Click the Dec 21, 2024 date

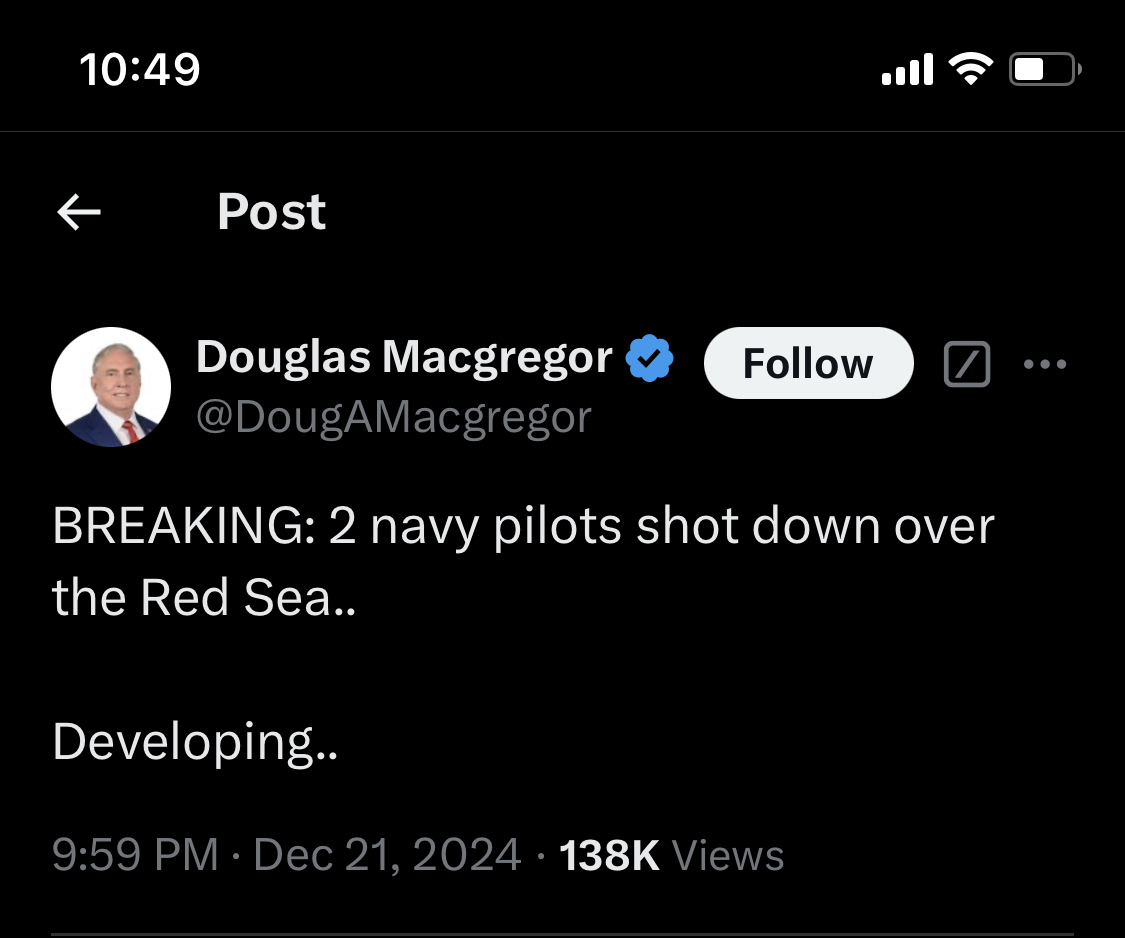[387, 856]
